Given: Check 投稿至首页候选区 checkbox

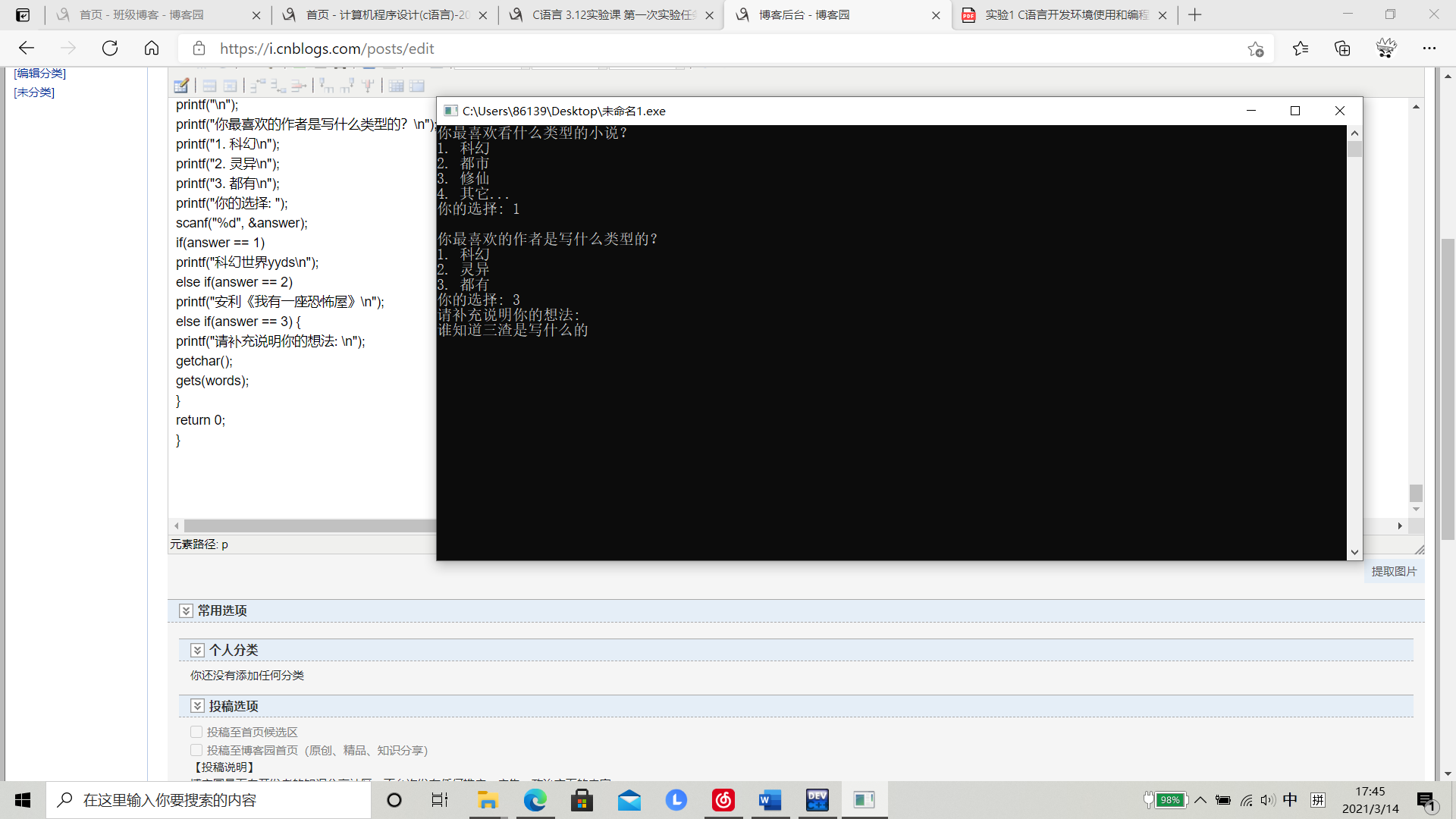Looking at the screenshot, I should click(196, 732).
